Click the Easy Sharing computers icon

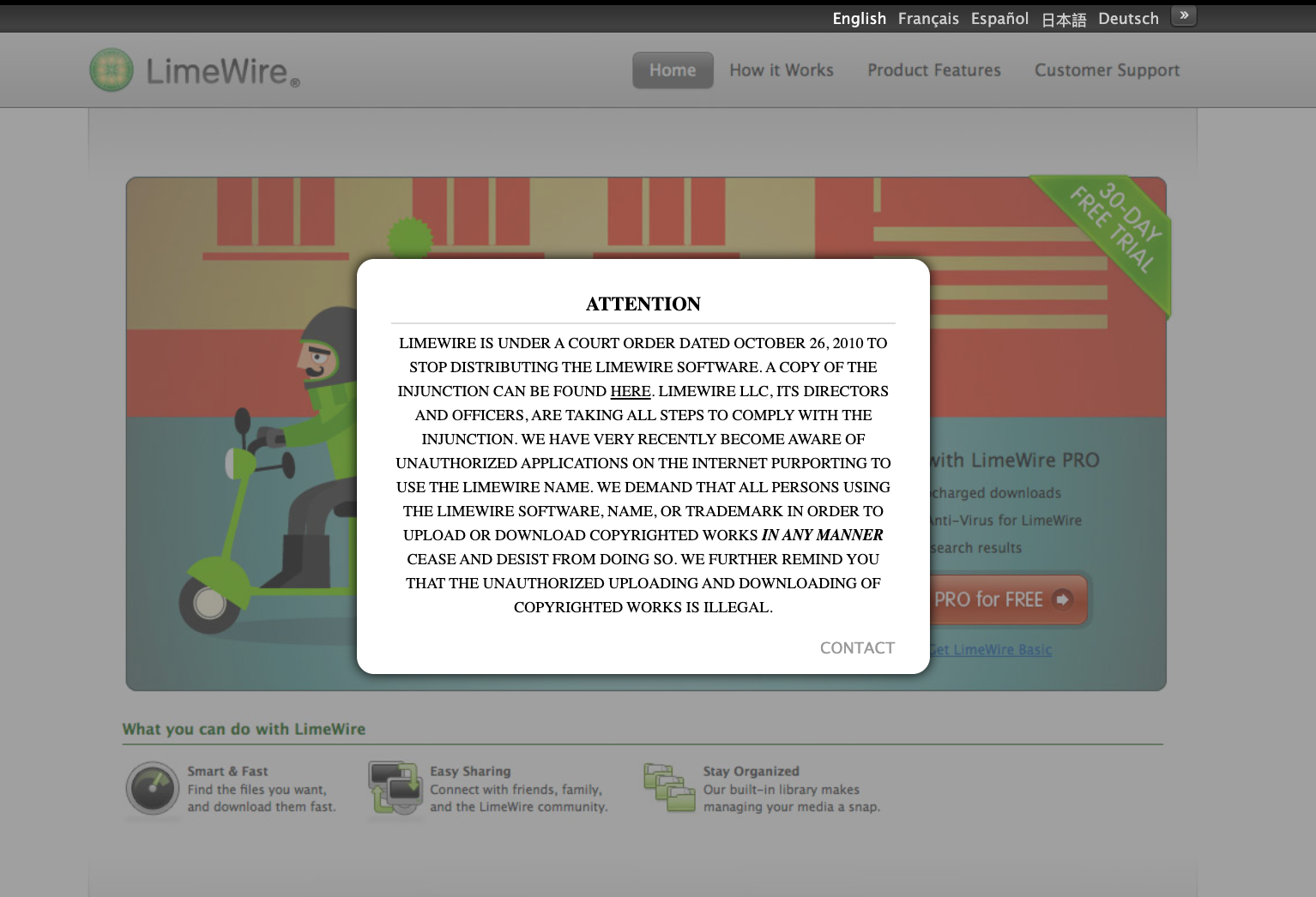[x=395, y=788]
